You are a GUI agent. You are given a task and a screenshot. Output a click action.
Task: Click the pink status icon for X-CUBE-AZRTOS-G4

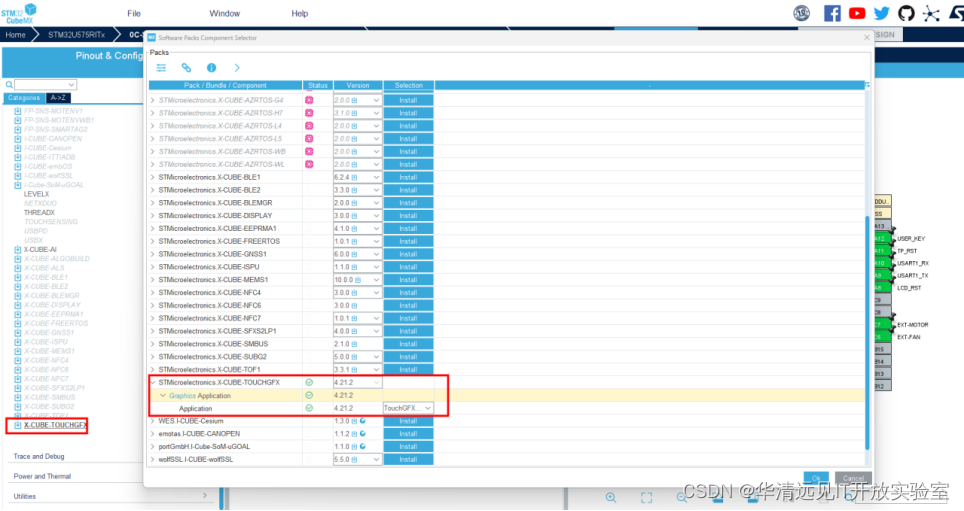[x=309, y=100]
